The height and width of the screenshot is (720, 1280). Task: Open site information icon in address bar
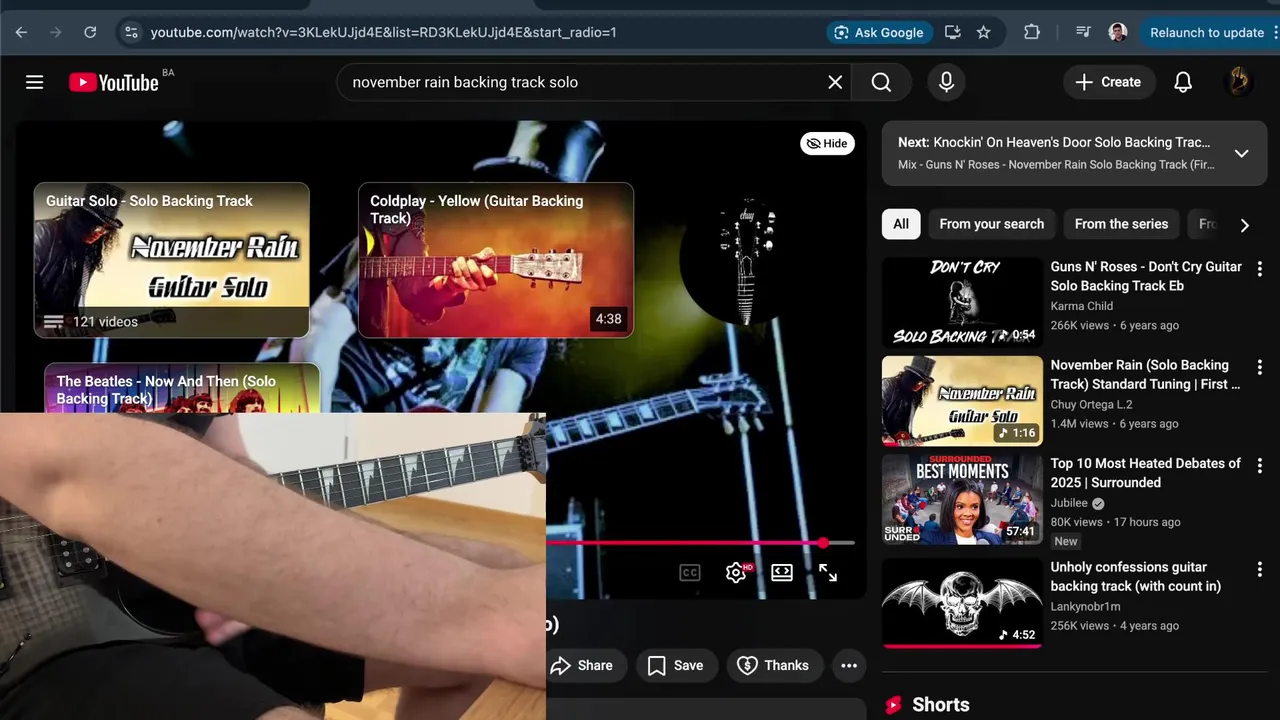(x=131, y=32)
